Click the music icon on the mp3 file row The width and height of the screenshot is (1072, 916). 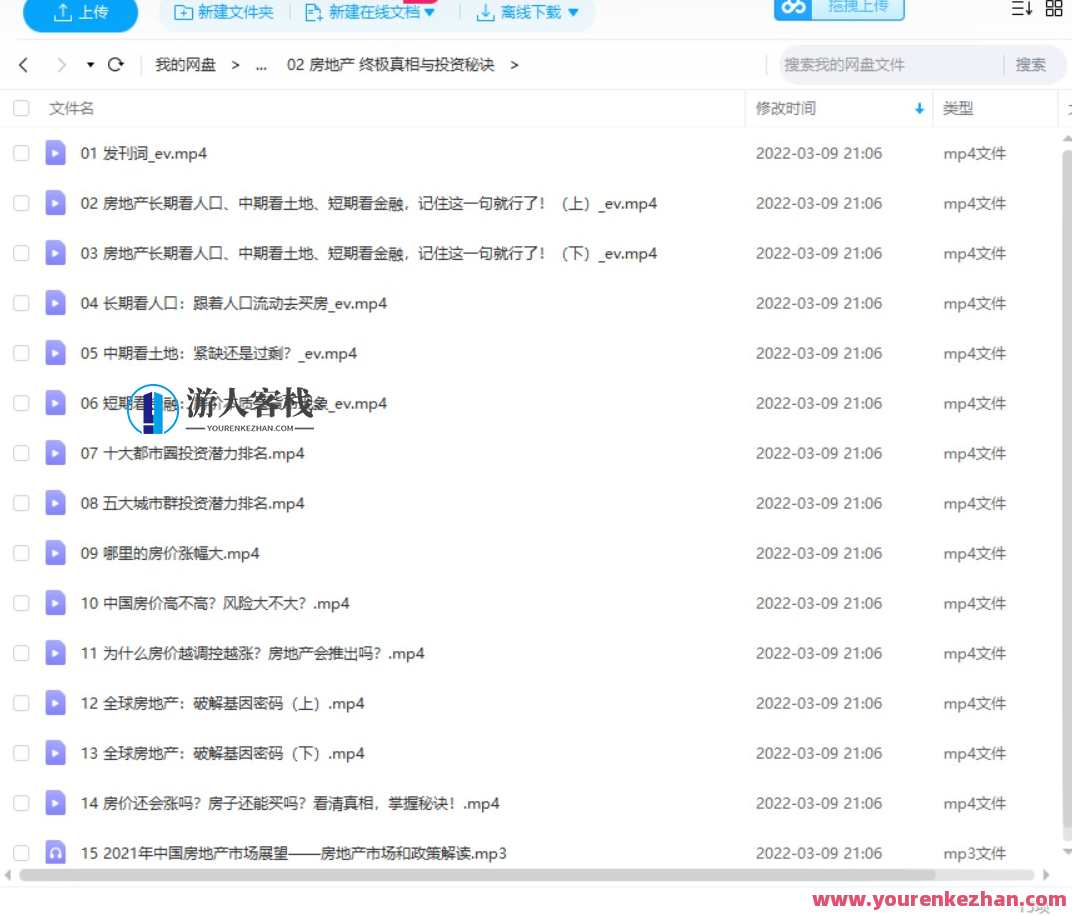pos(54,852)
